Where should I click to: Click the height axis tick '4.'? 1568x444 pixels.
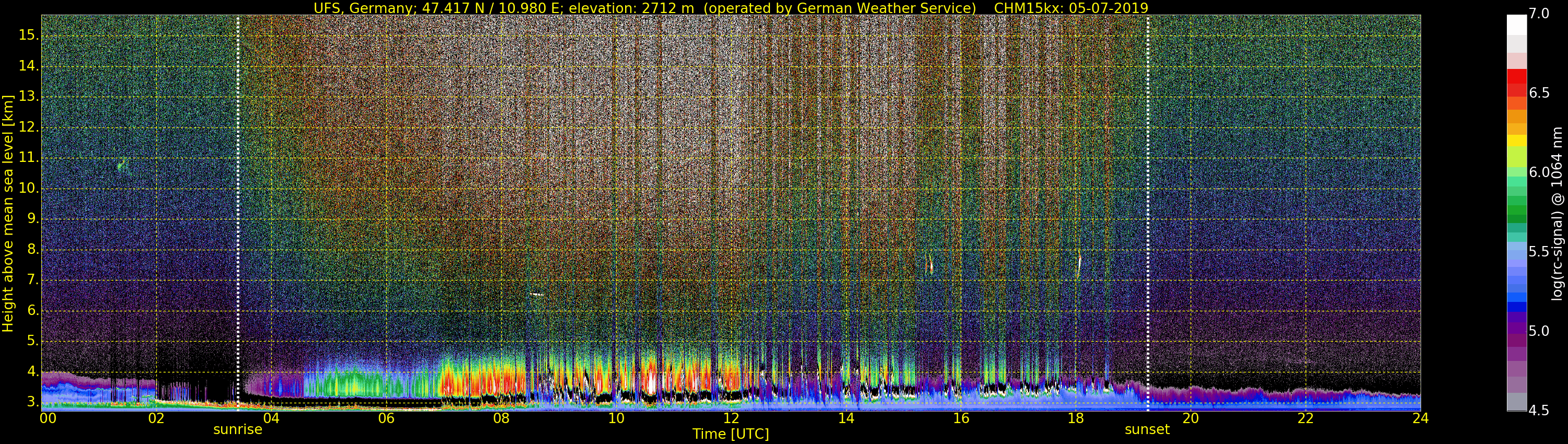[33, 371]
